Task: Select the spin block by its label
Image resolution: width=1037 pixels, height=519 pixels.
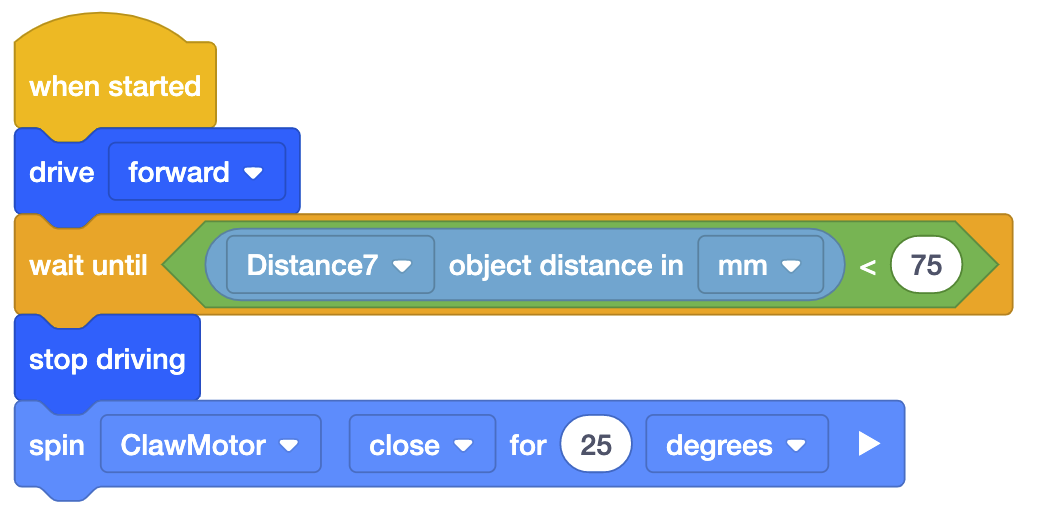Action: coord(57,444)
